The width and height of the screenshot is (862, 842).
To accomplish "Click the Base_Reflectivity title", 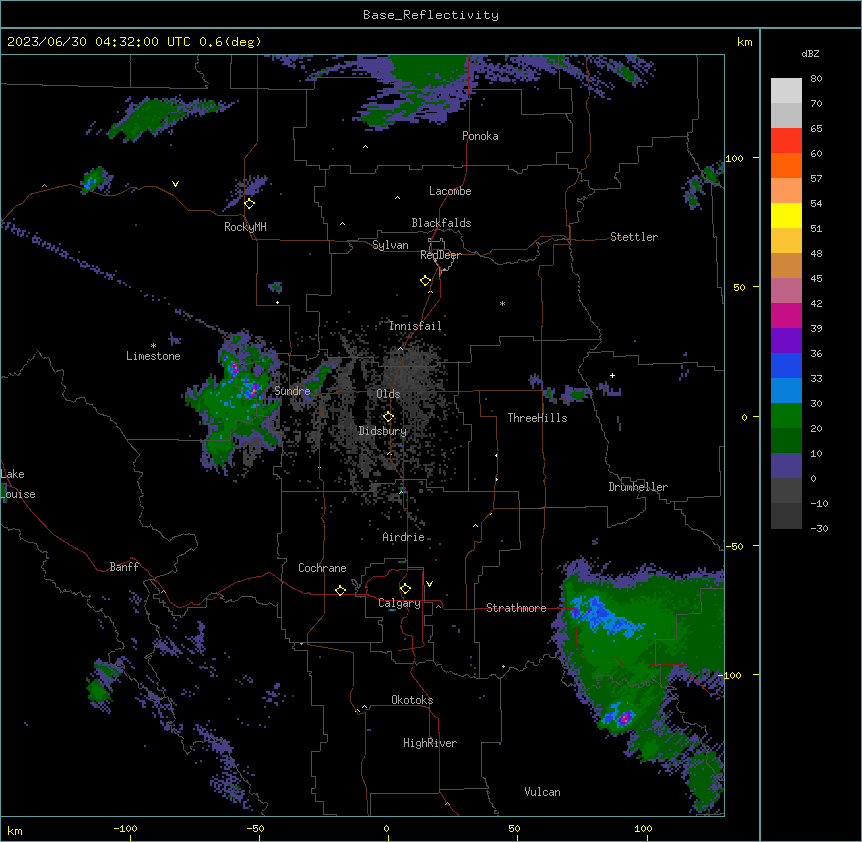I will (x=431, y=15).
